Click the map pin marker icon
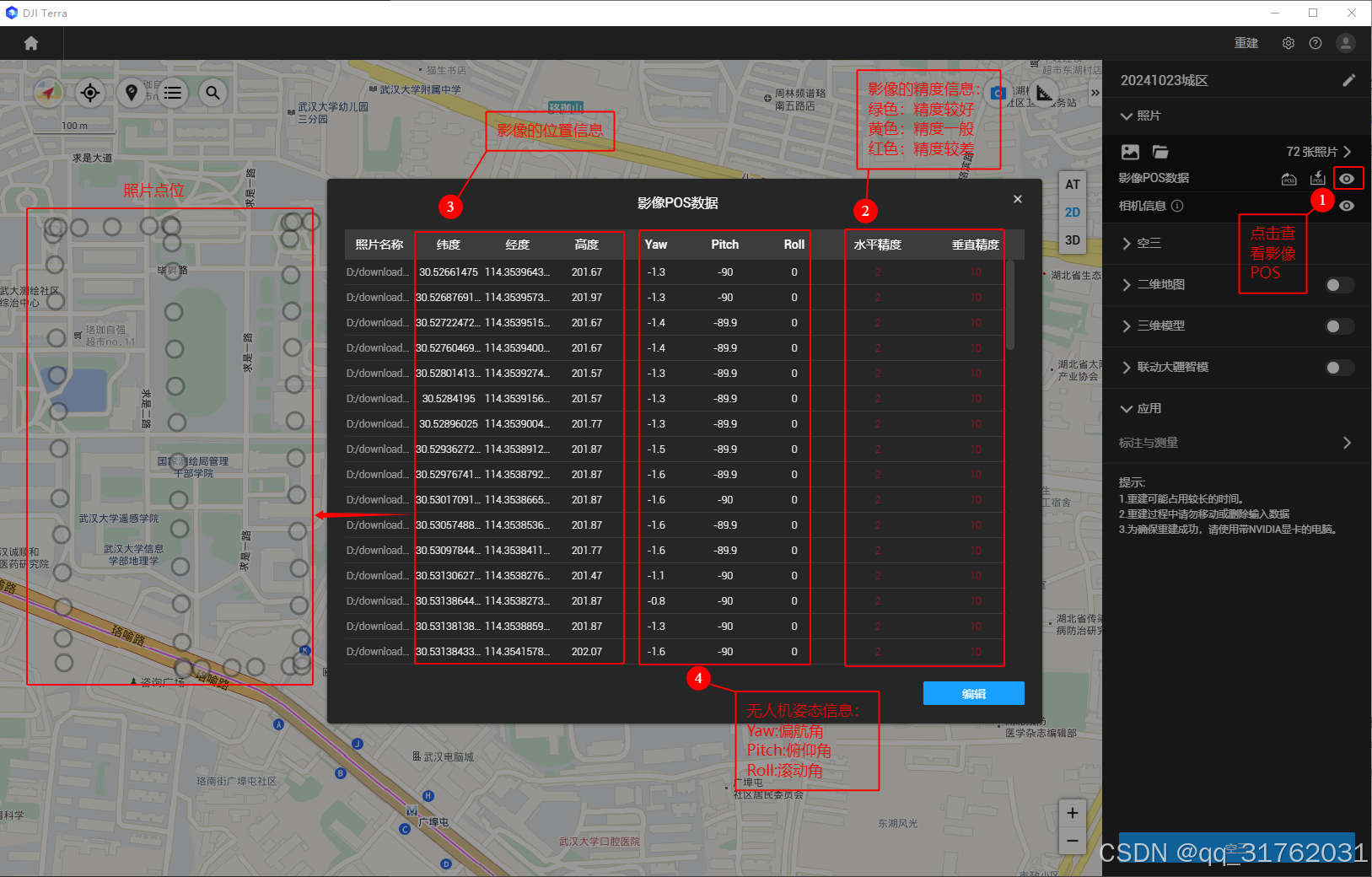 (x=132, y=92)
